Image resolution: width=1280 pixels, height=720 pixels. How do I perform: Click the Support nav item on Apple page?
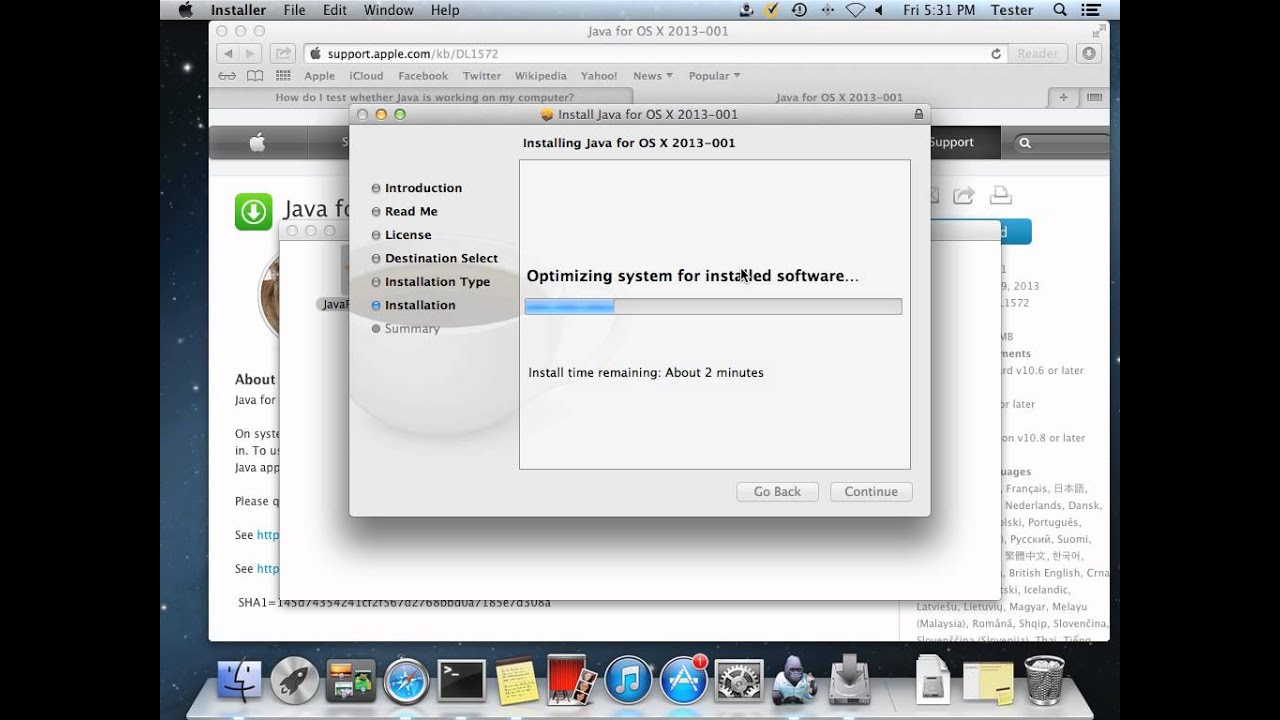951,142
